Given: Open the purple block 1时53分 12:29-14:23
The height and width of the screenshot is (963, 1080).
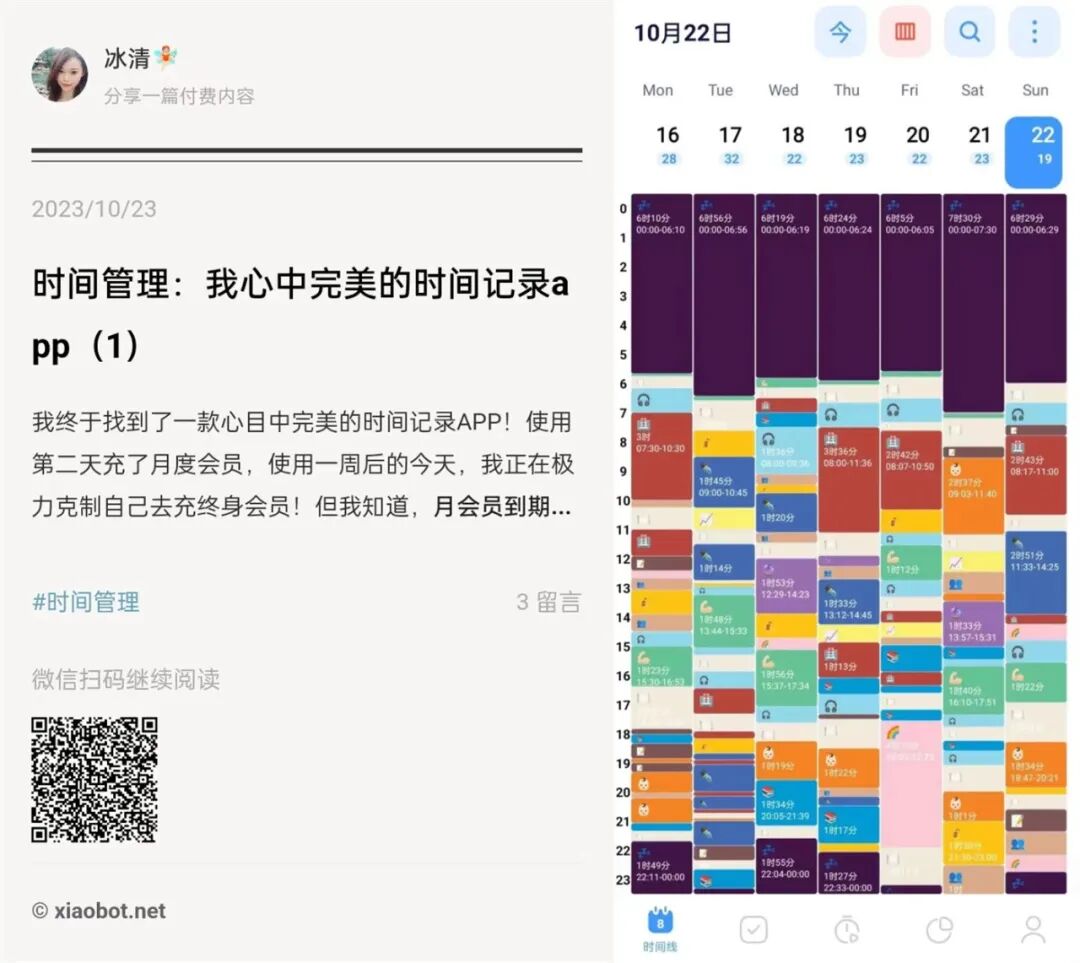Looking at the screenshot, I should (786, 586).
